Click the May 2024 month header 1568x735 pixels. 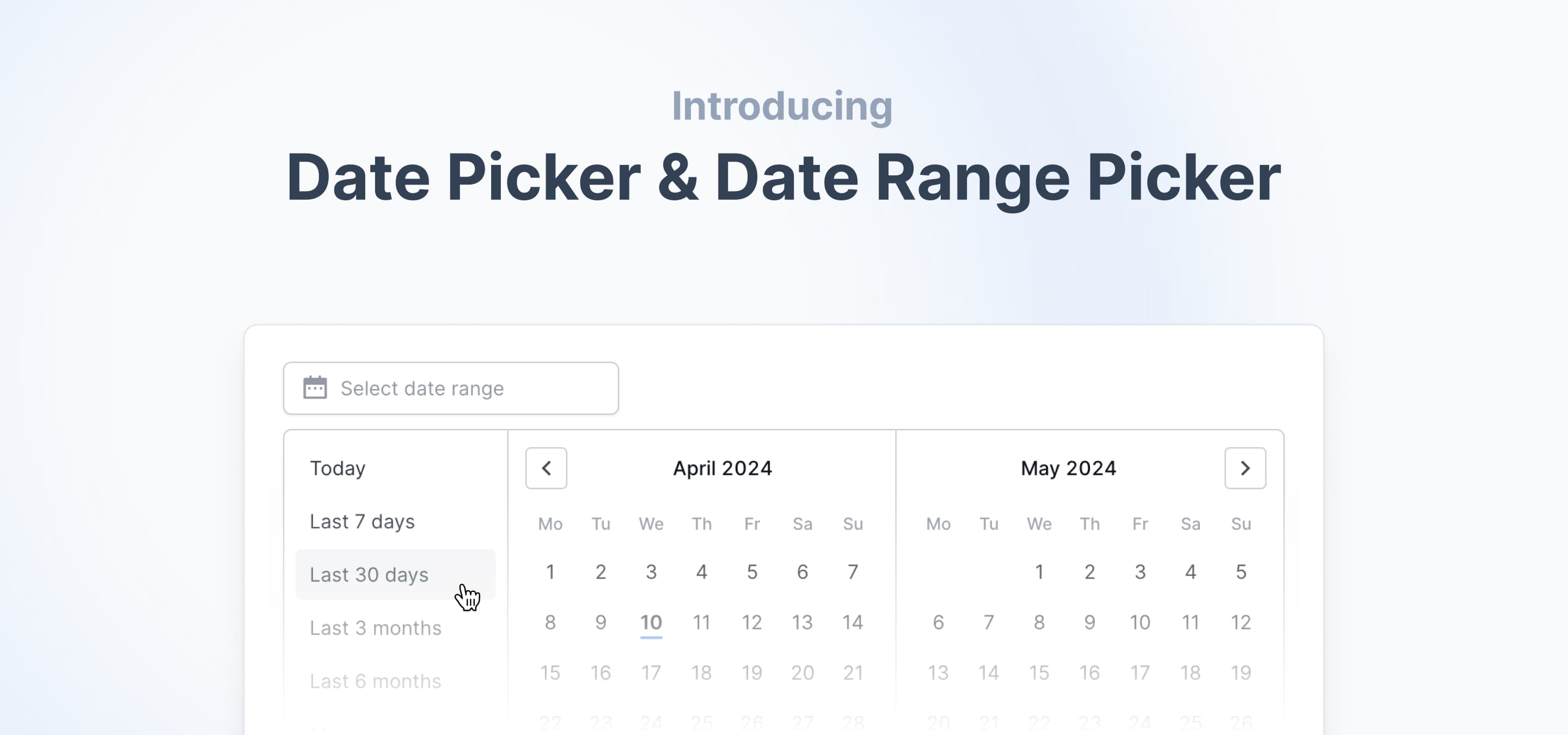(x=1068, y=468)
